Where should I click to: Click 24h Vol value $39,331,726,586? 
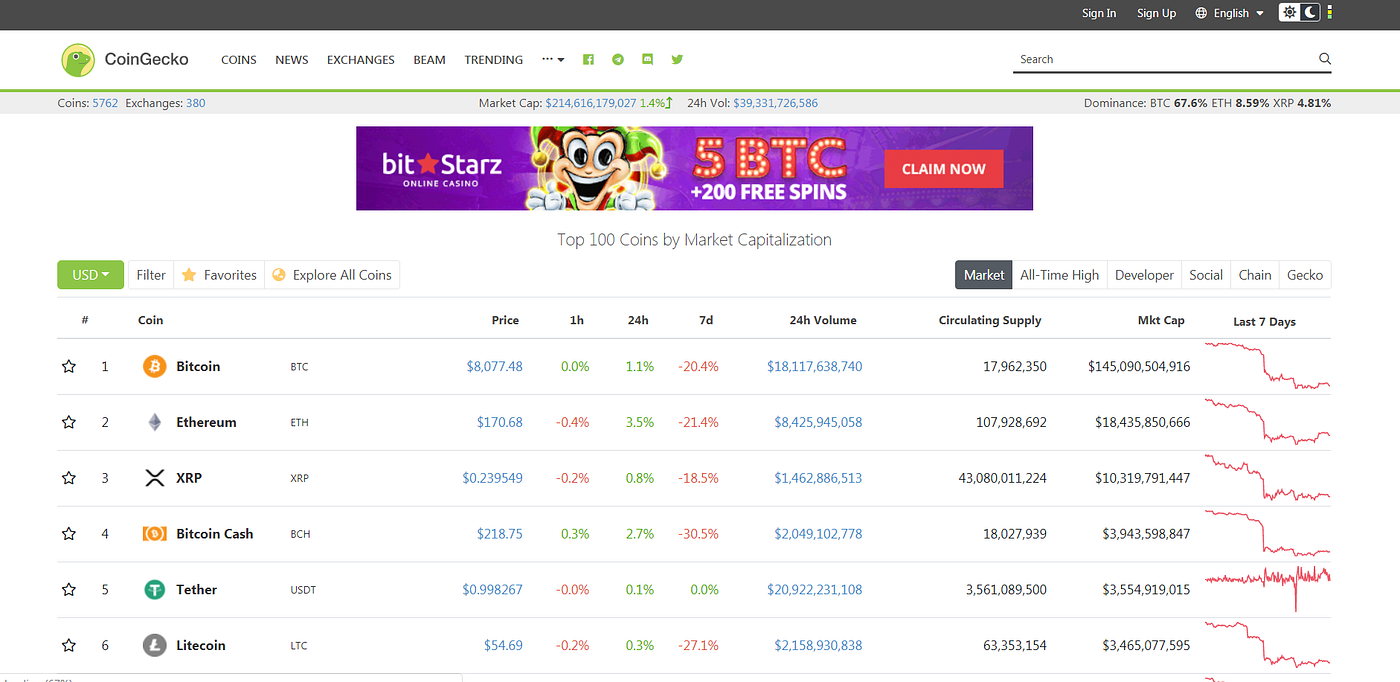[776, 103]
